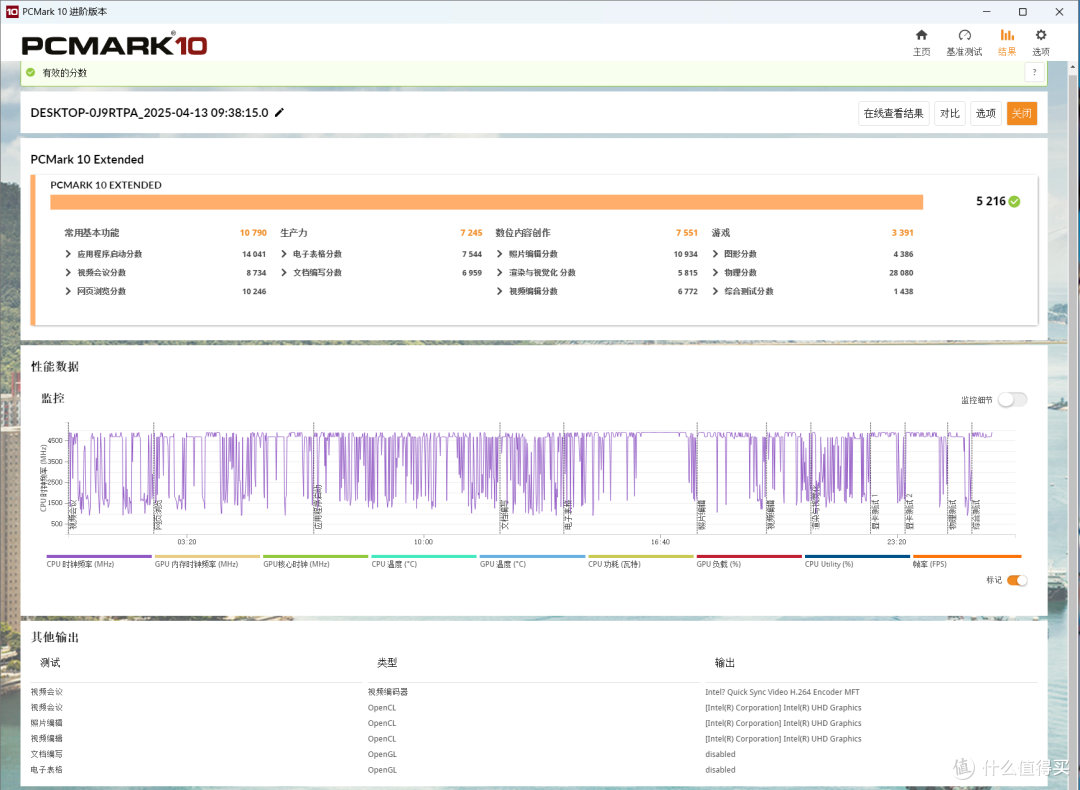Click the 视频编码器 type cell
This screenshot has height=790, width=1080.
coord(388,692)
